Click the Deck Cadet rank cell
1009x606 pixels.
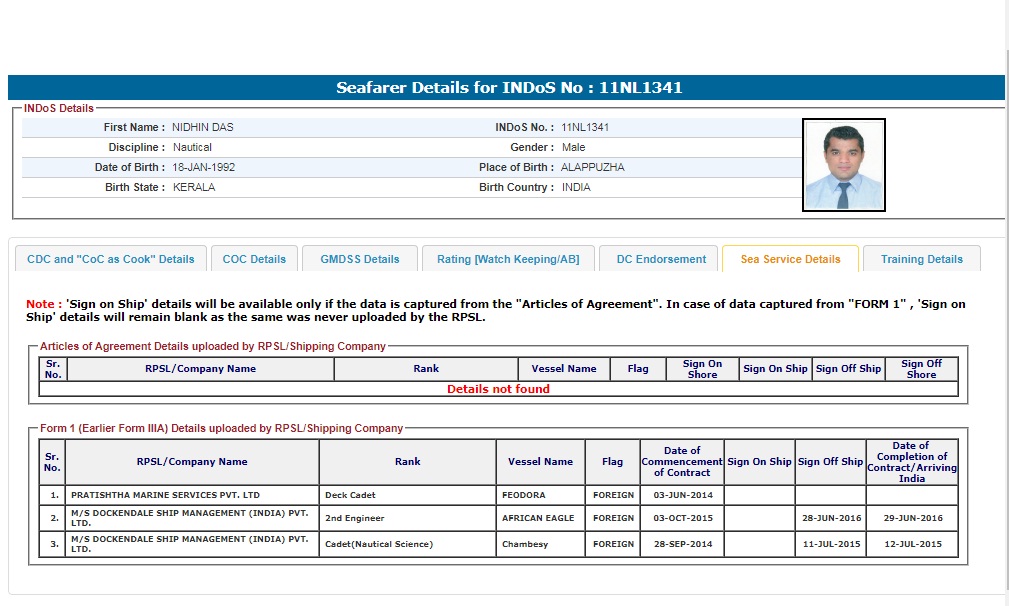(x=350, y=495)
